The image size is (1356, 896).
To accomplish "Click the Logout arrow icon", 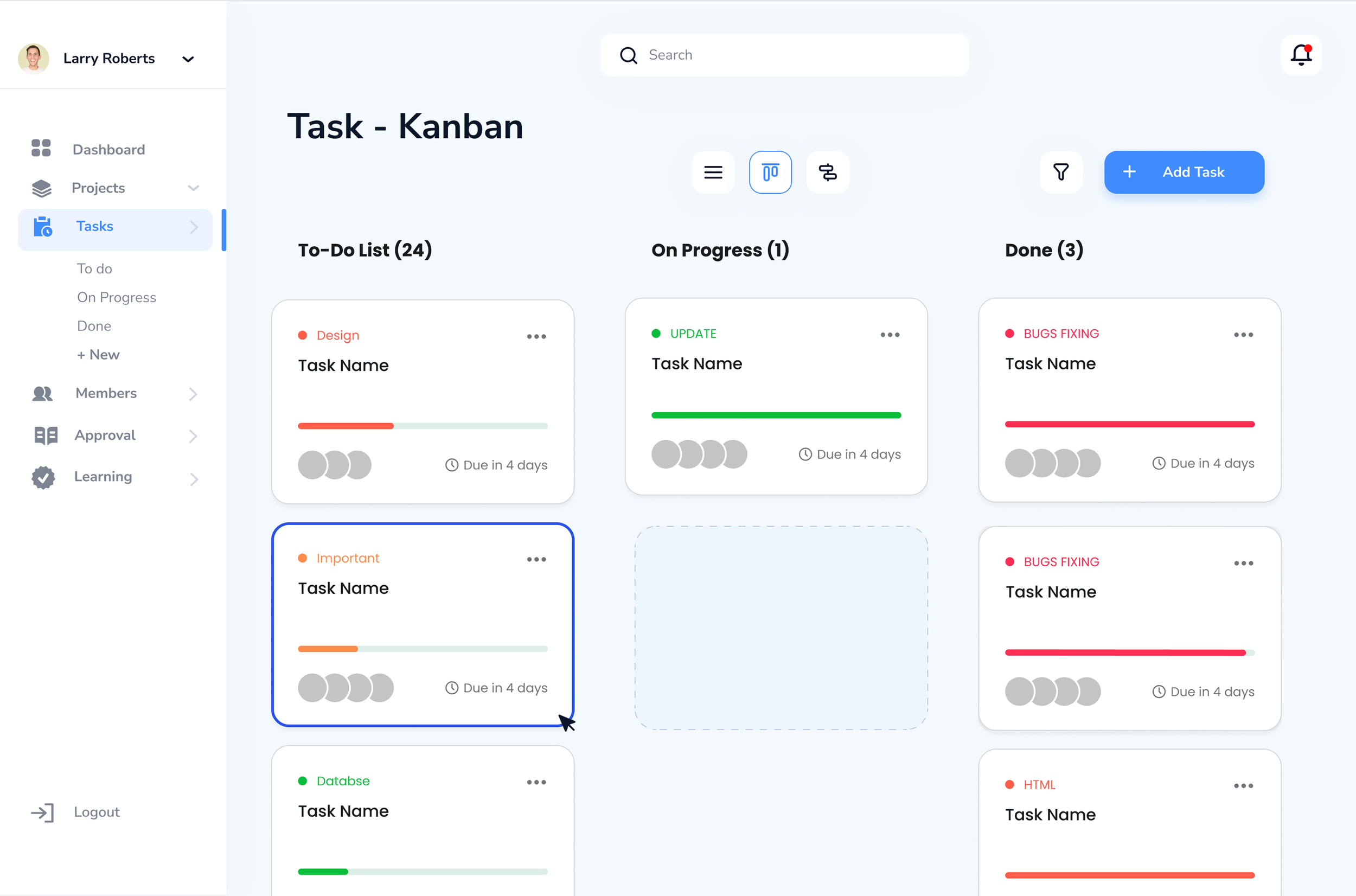I will tap(43, 812).
